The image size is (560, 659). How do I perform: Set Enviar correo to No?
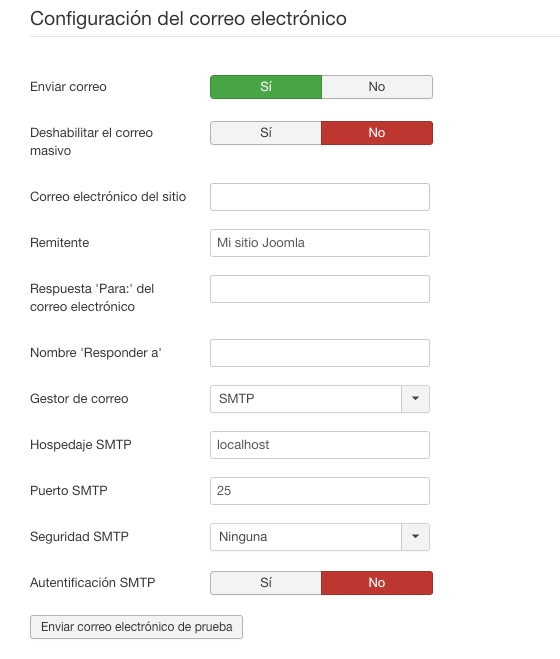[377, 87]
